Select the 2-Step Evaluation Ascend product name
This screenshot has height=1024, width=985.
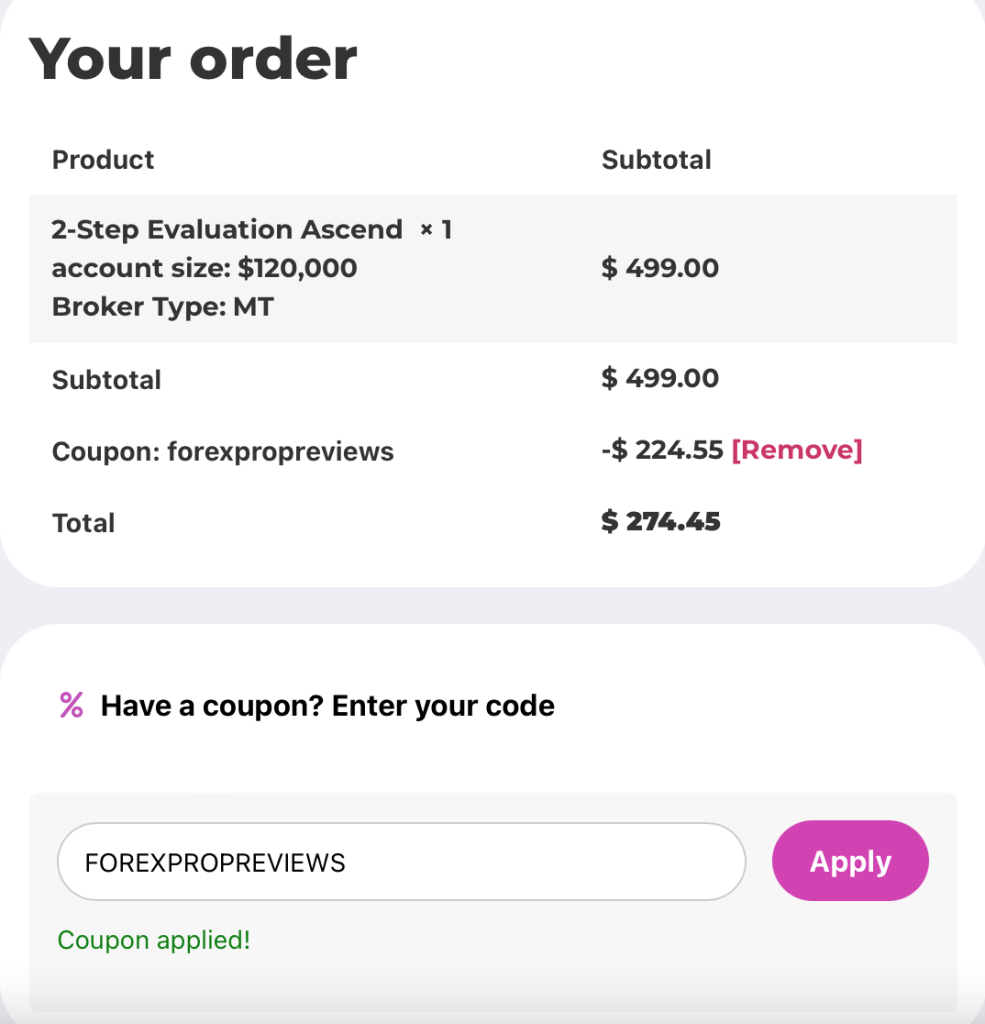coord(227,230)
